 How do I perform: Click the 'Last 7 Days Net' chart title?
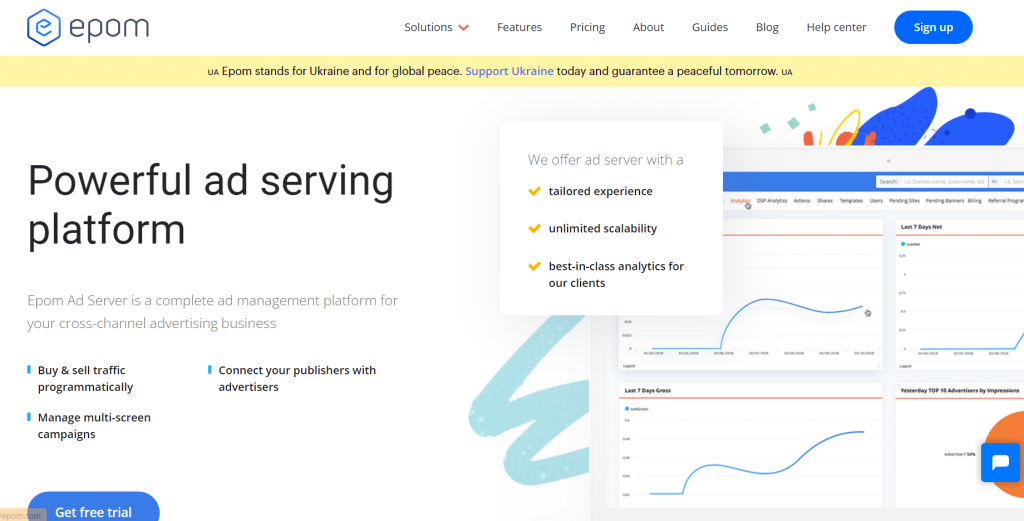(x=921, y=227)
